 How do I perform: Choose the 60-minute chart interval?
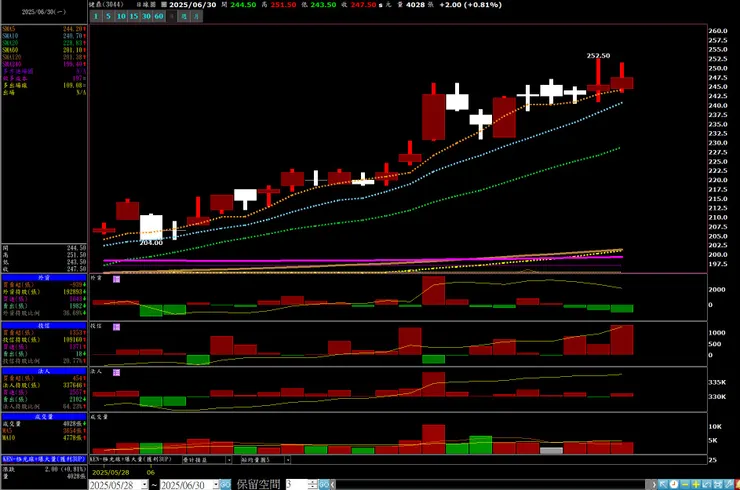159,17
